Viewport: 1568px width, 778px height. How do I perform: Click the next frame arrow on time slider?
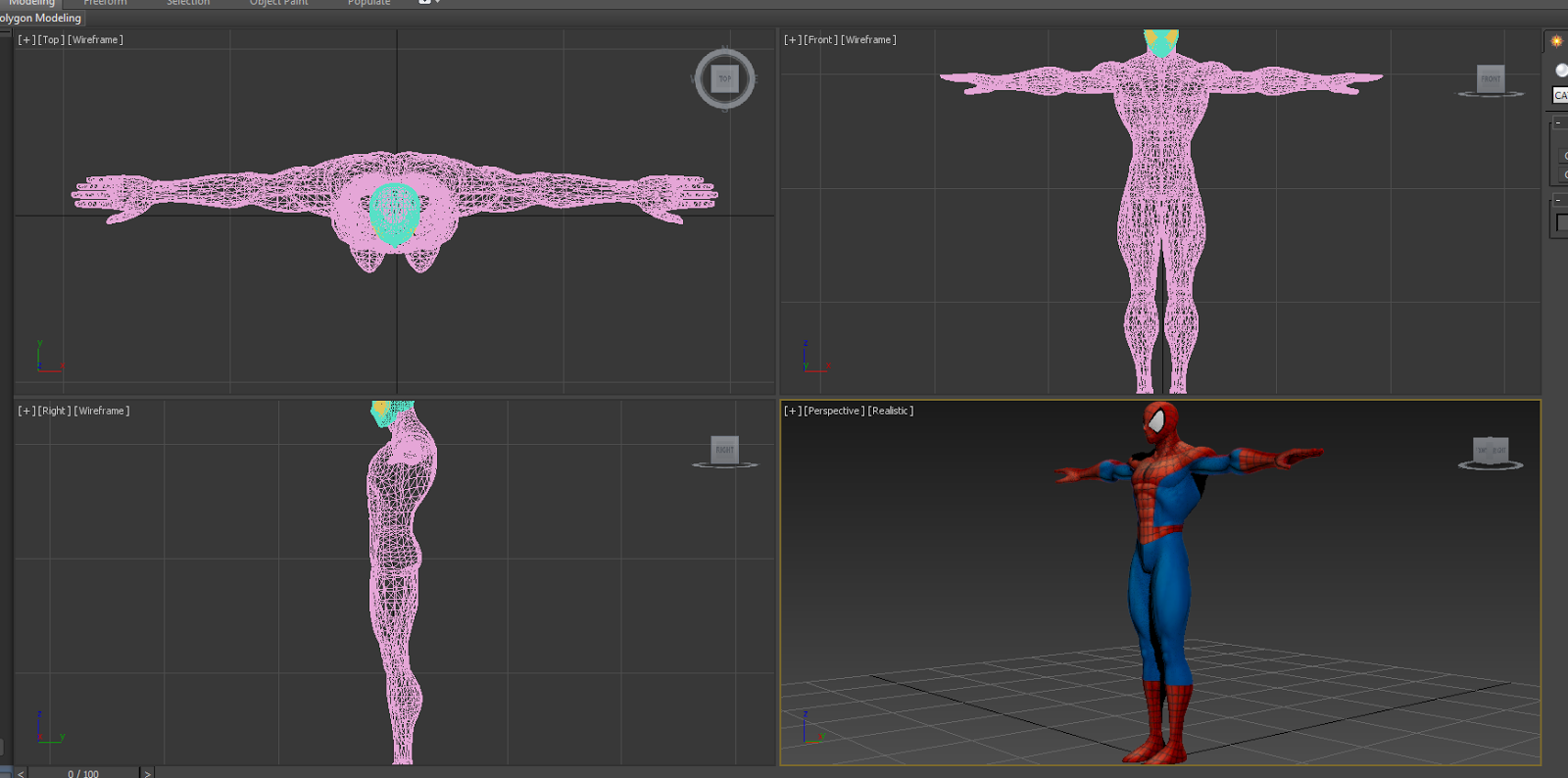[147, 773]
